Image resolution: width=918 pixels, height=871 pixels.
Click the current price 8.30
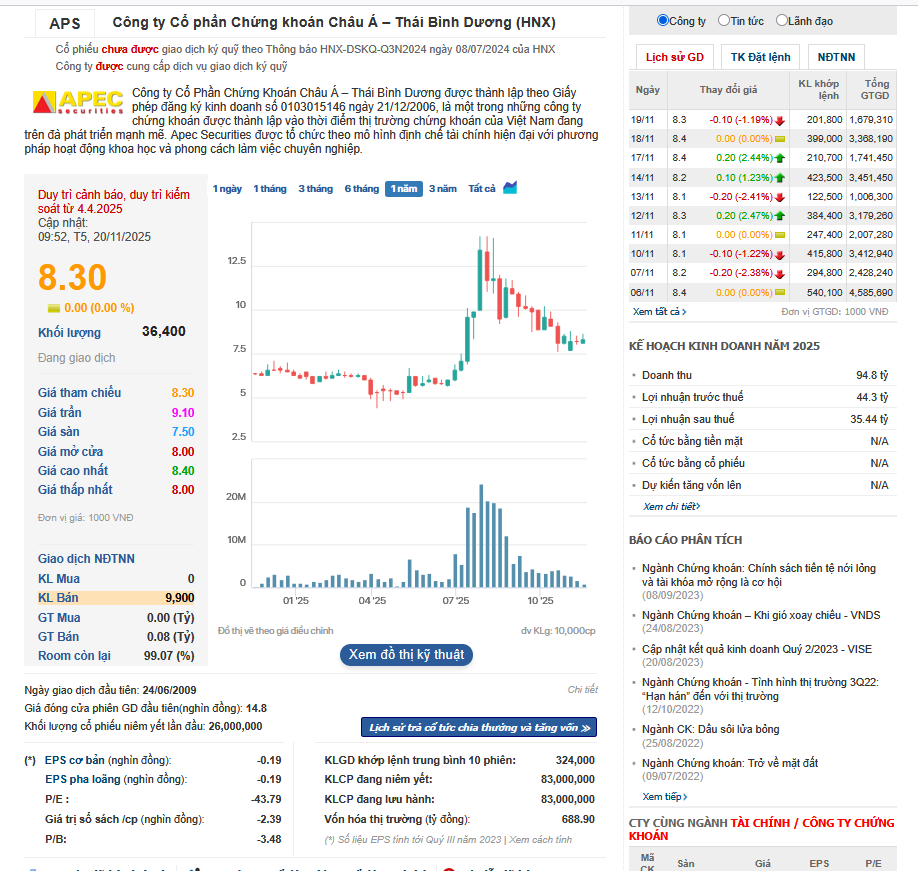tap(72, 277)
